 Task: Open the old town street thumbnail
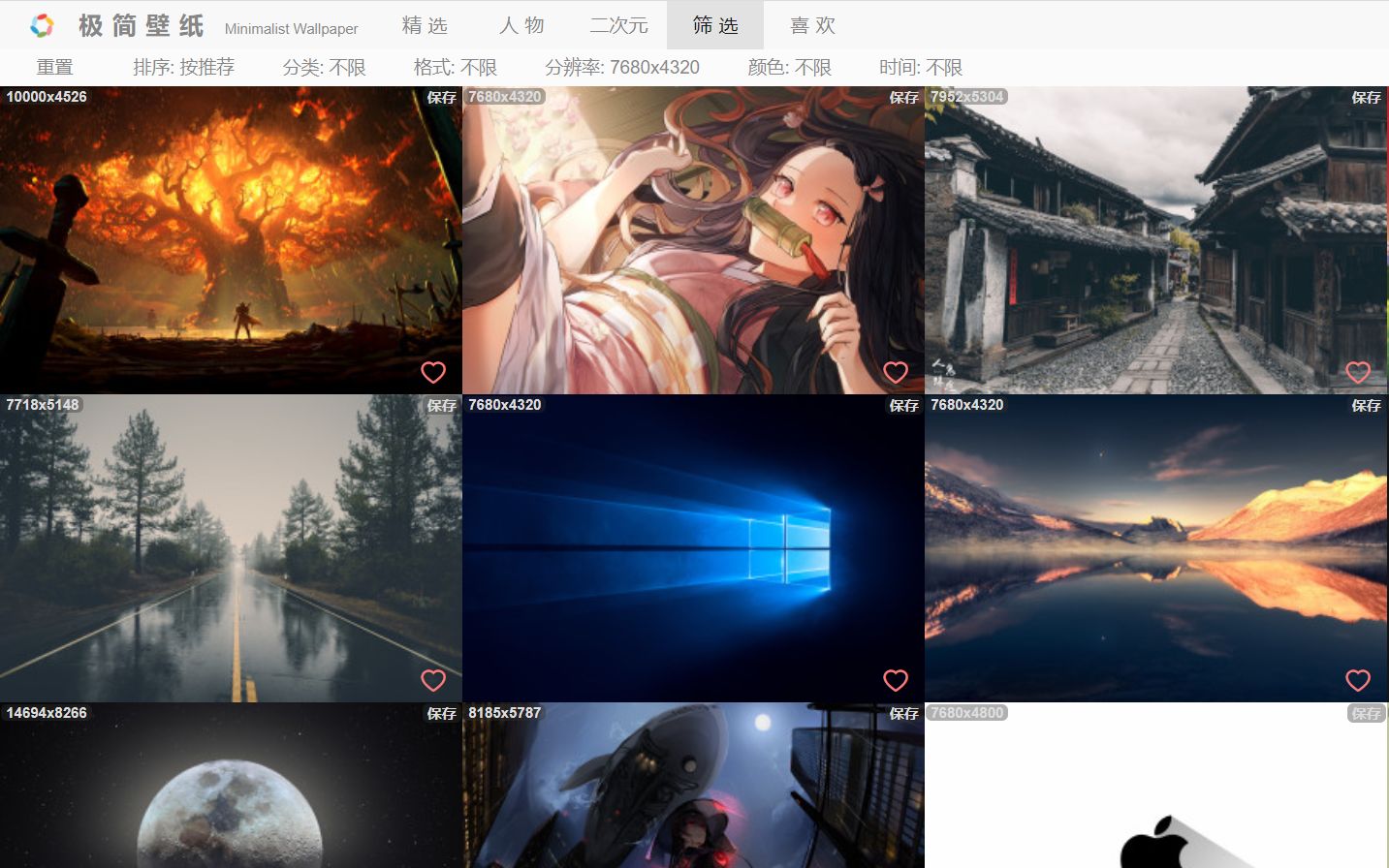[x=1155, y=240]
